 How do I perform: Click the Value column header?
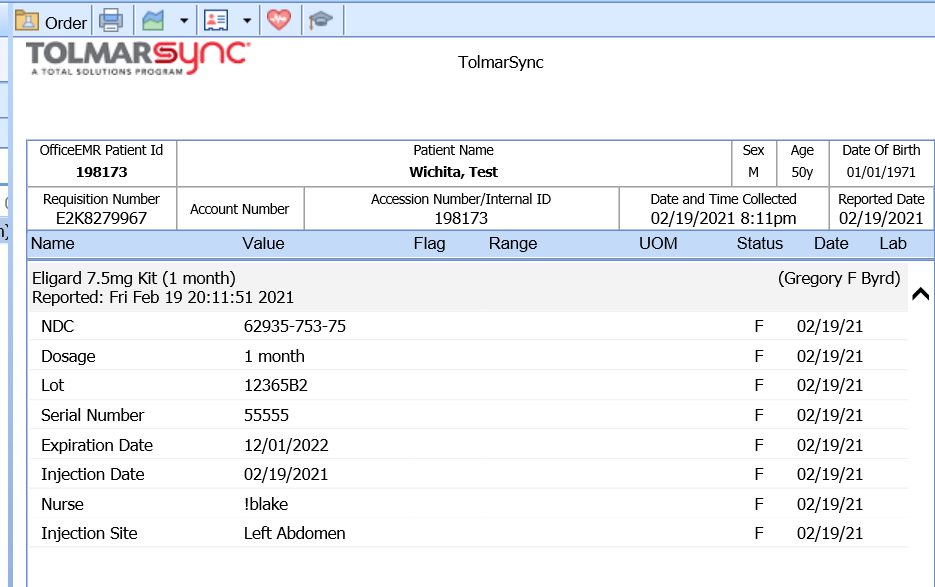click(x=263, y=243)
